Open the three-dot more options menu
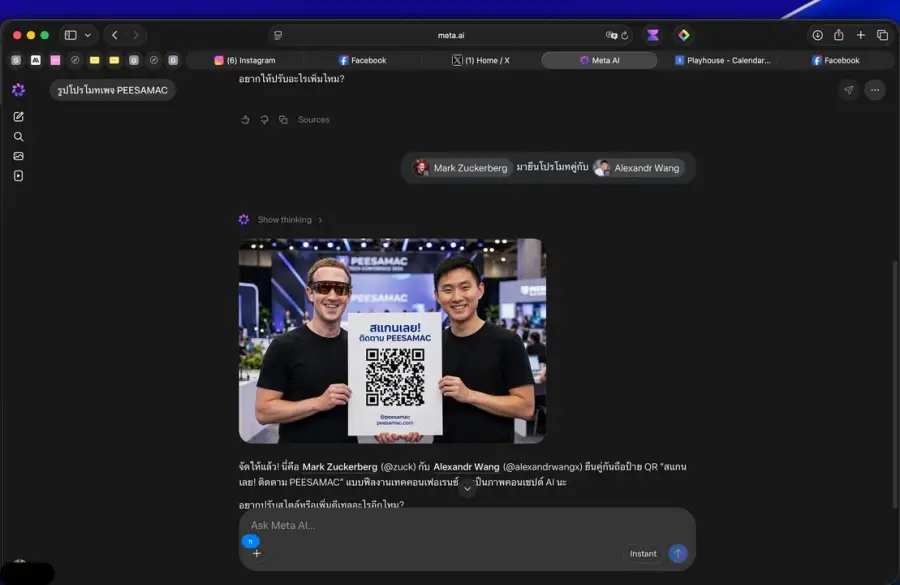This screenshot has width=900, height=585. click(875, 90)
